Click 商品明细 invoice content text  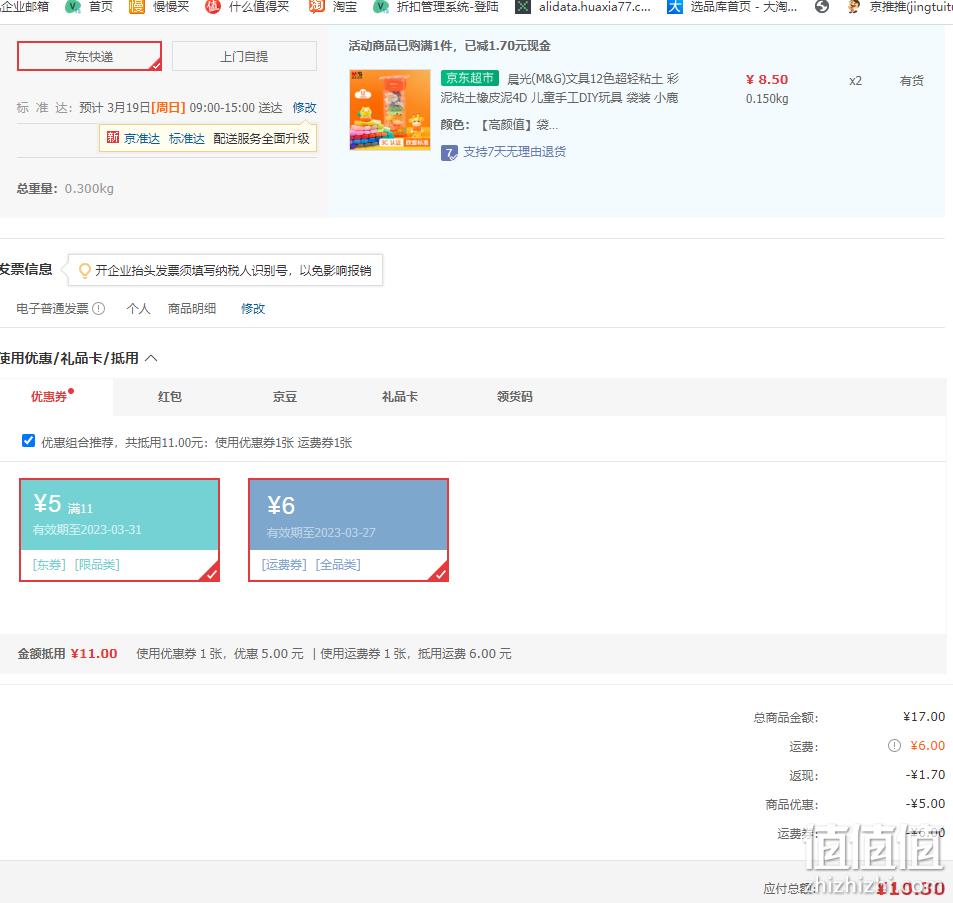coord(191,309)
